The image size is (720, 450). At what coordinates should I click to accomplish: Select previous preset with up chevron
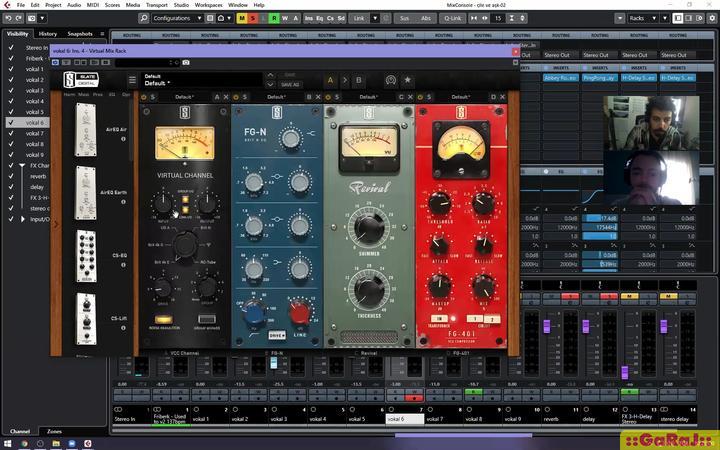[270, 75]
